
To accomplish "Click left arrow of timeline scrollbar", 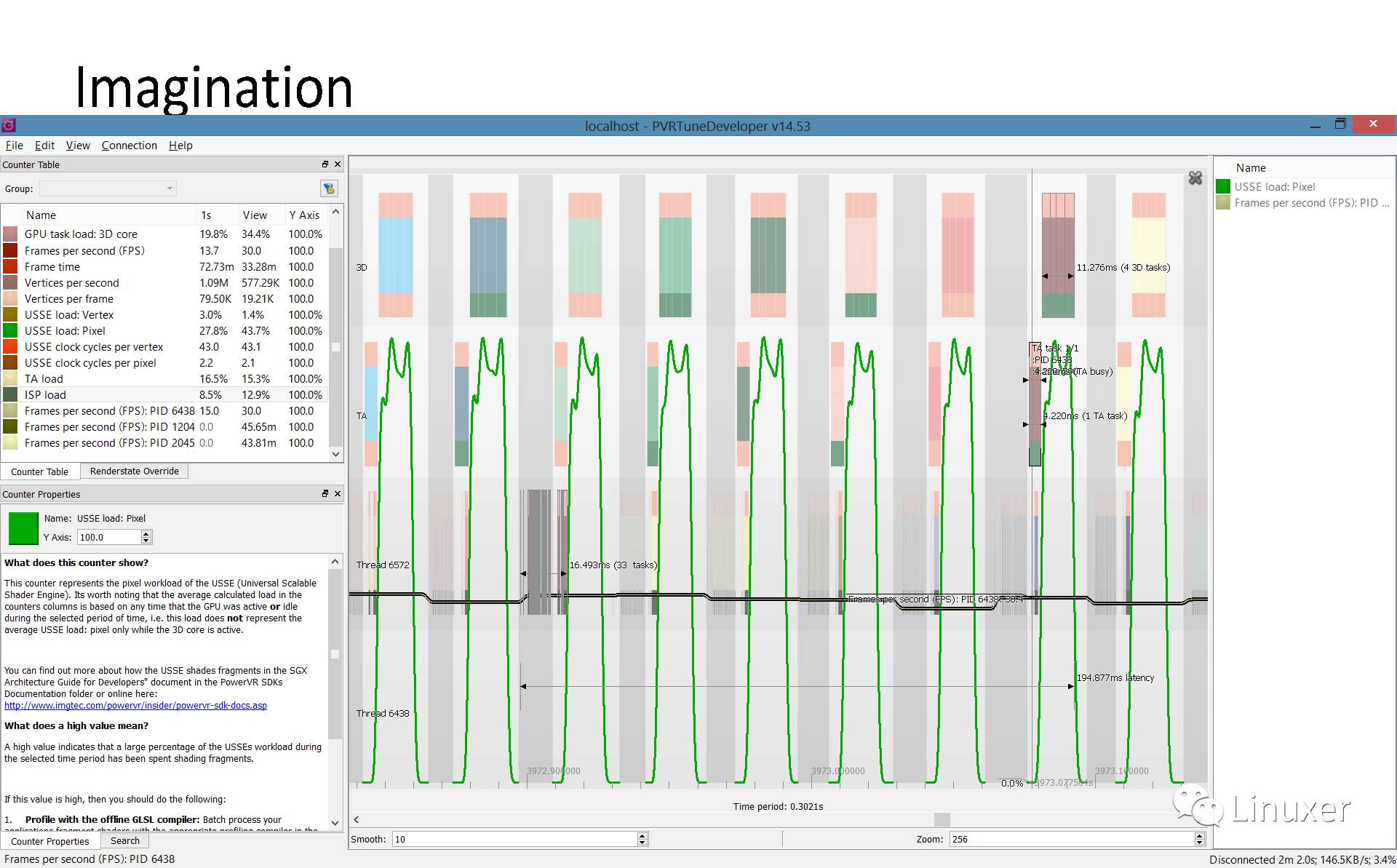I will click(357, 819).
